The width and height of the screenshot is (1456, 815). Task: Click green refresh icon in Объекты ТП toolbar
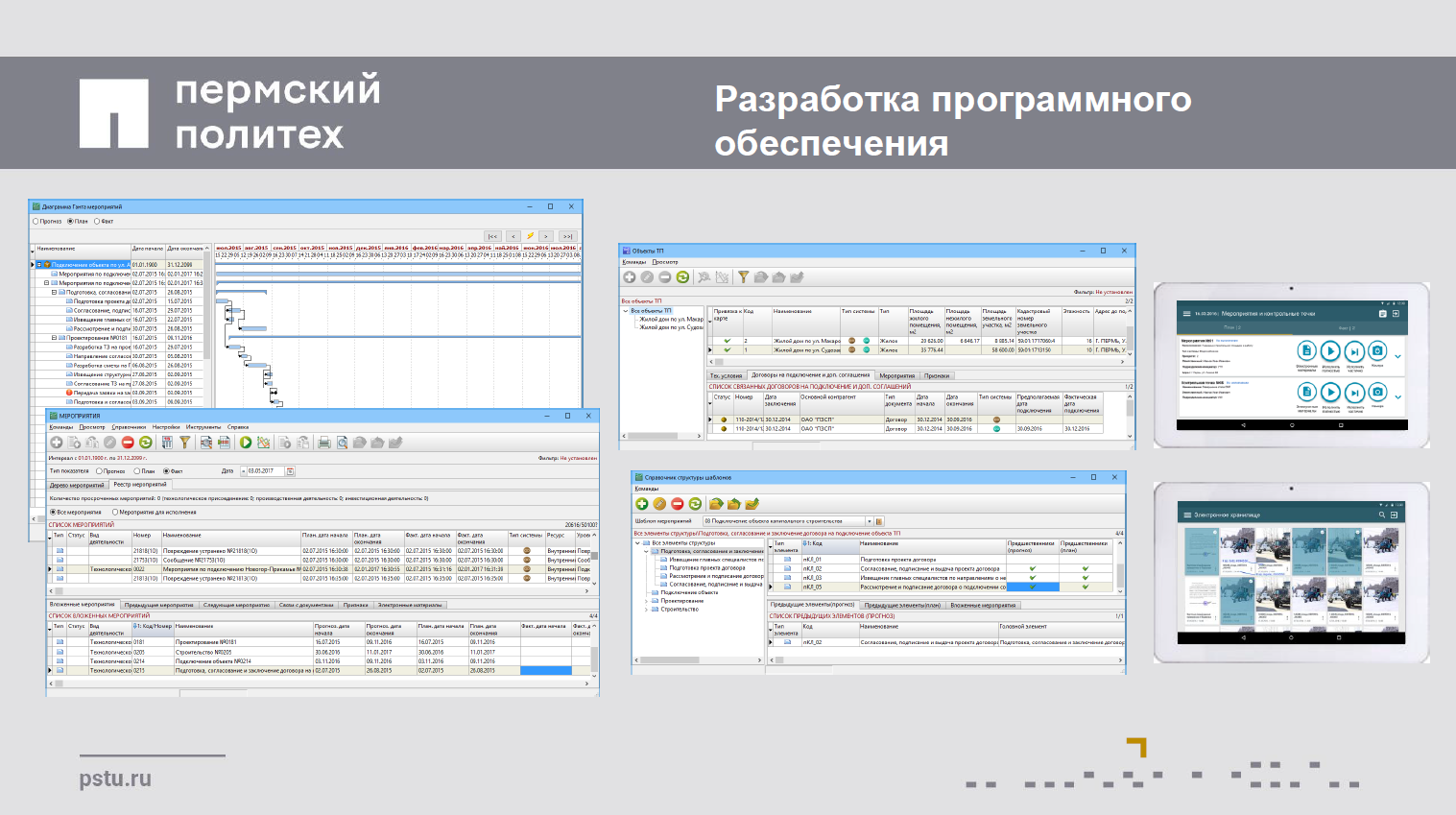coord(682,277)
